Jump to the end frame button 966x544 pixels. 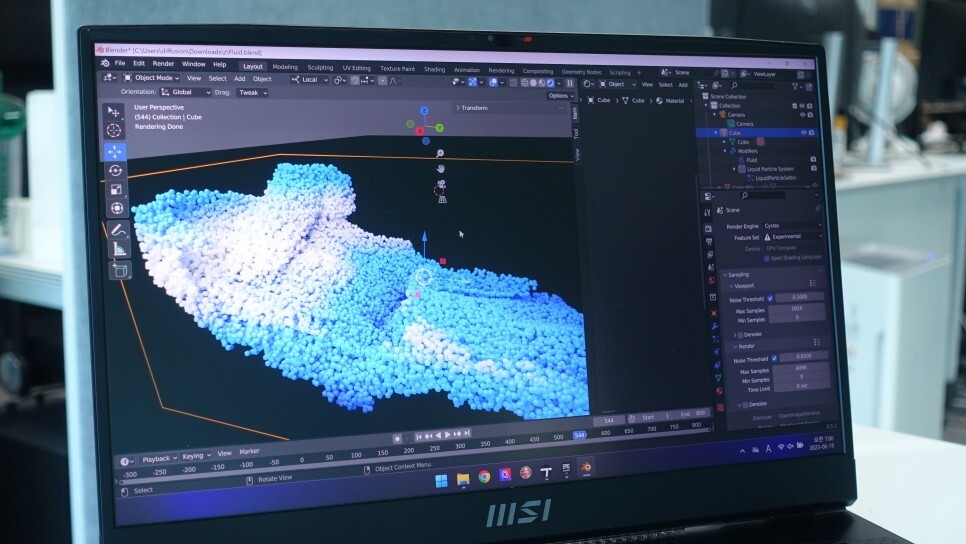467,434
